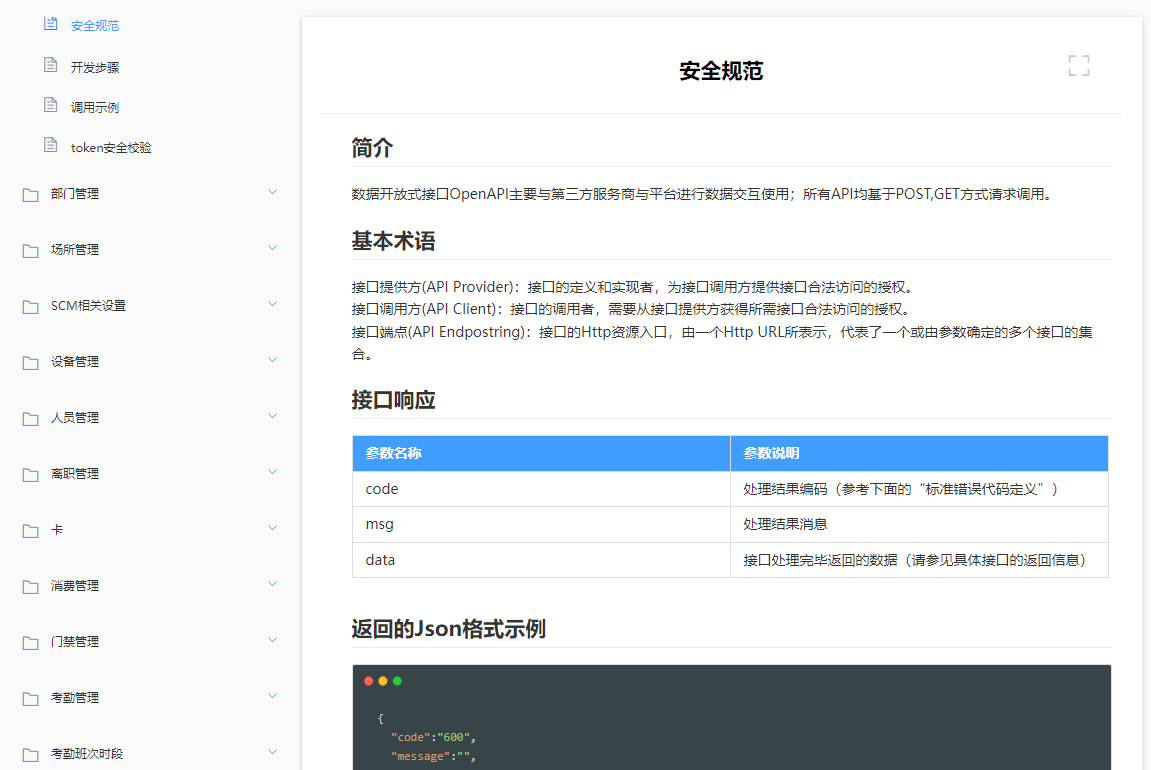This screenshot has width=1151, height=770.
Task: Select the 离职管理 menu label
Action: pyautogui.click(x=75, y=473)
